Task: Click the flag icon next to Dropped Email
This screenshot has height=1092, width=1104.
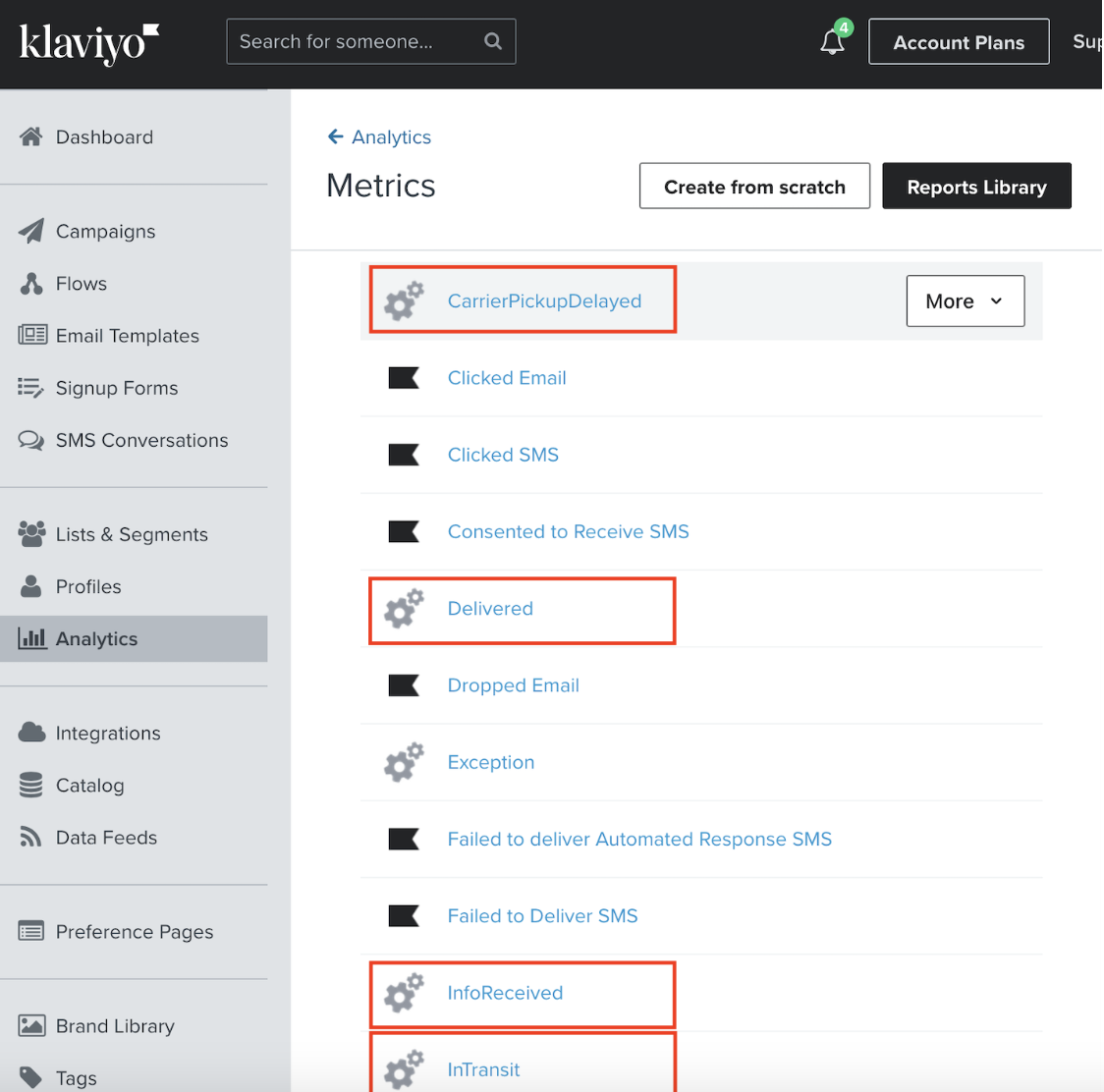Action: tap(404, 685)
